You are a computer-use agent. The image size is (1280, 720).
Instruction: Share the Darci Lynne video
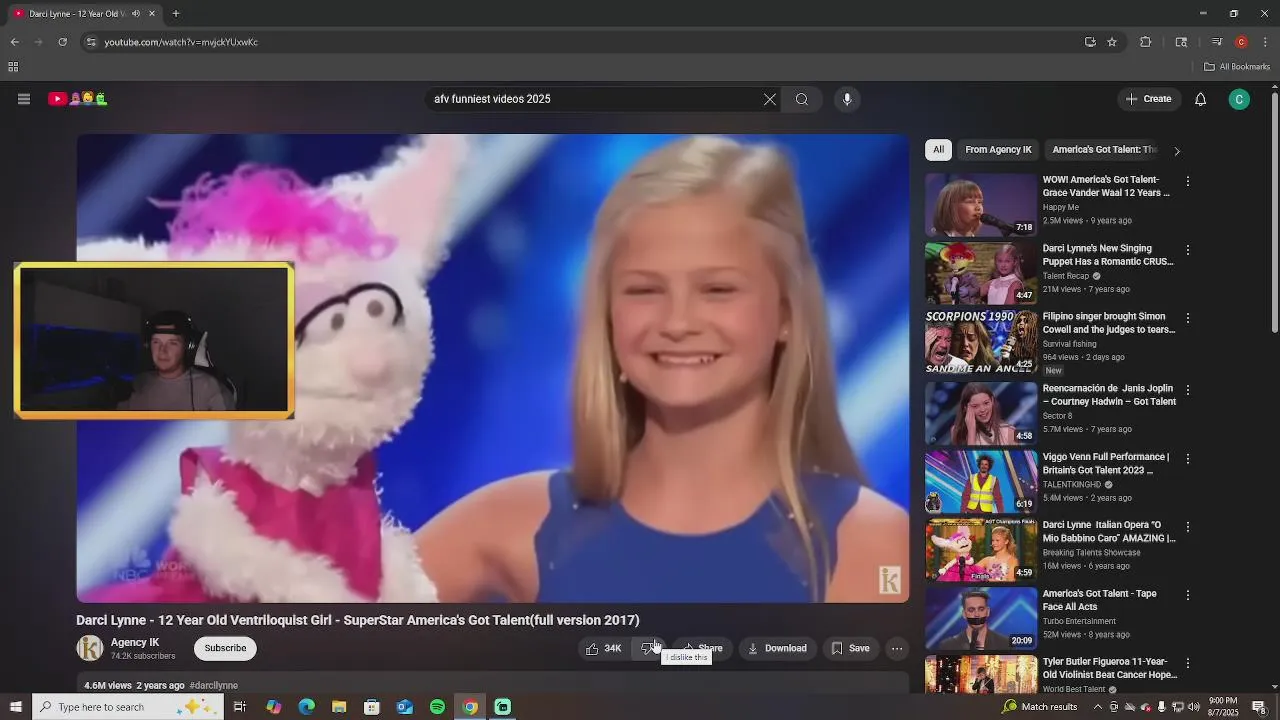(702, 648)
